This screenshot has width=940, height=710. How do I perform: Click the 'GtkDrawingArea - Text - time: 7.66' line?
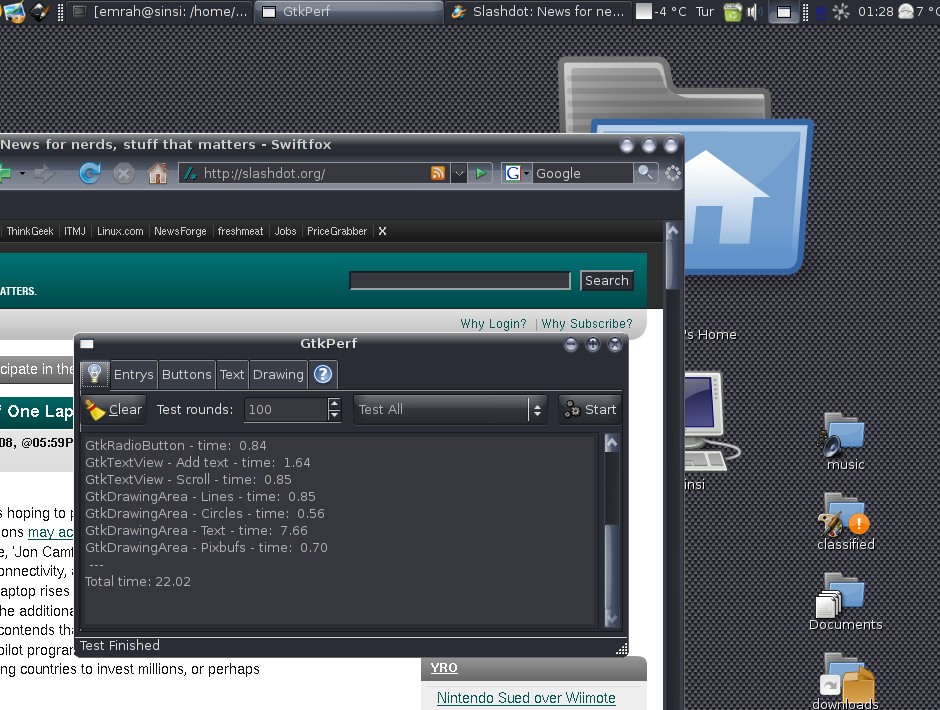(x=196, y=531)
